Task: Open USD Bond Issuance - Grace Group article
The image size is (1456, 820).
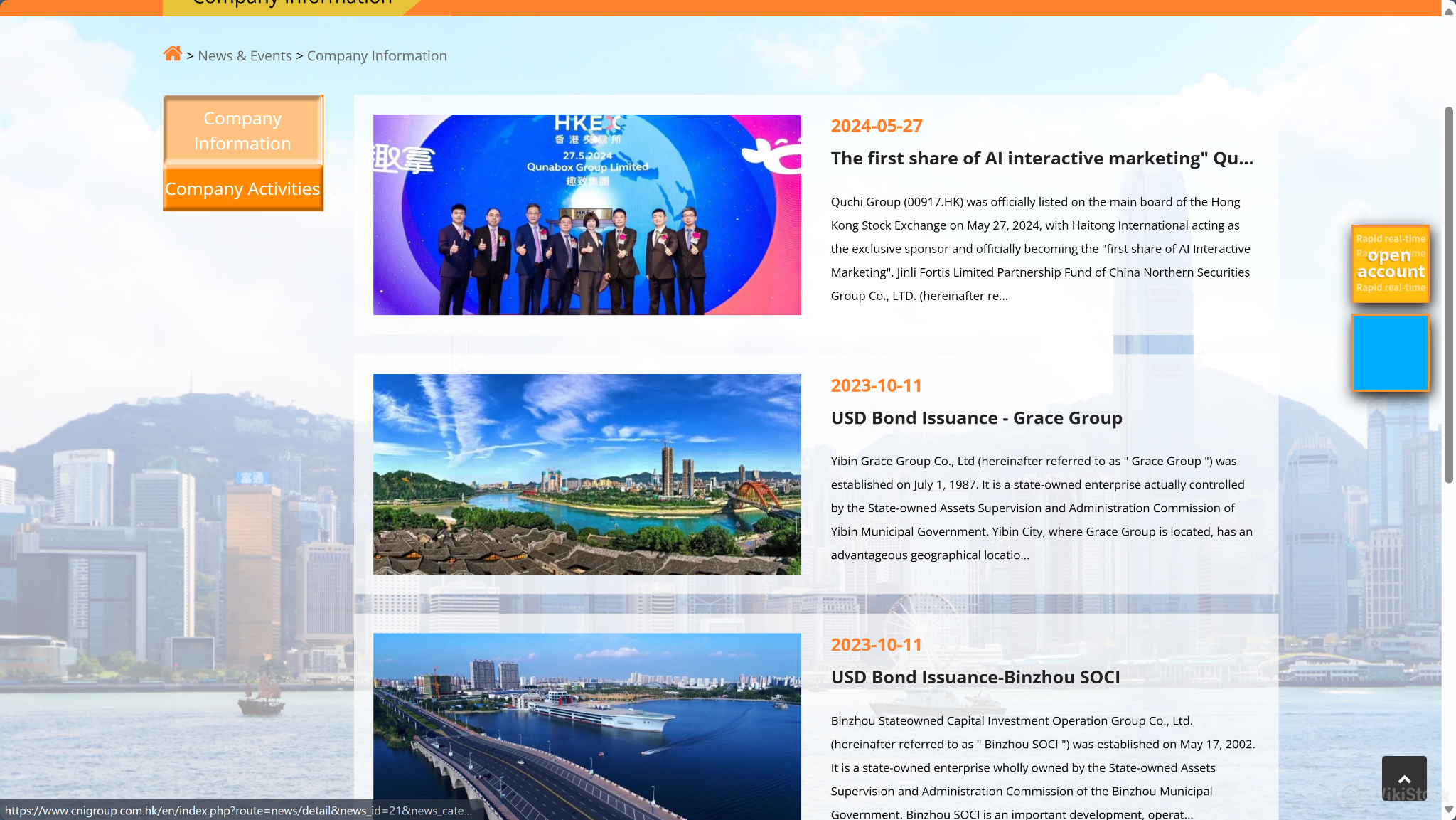Action: pos(976,418)
